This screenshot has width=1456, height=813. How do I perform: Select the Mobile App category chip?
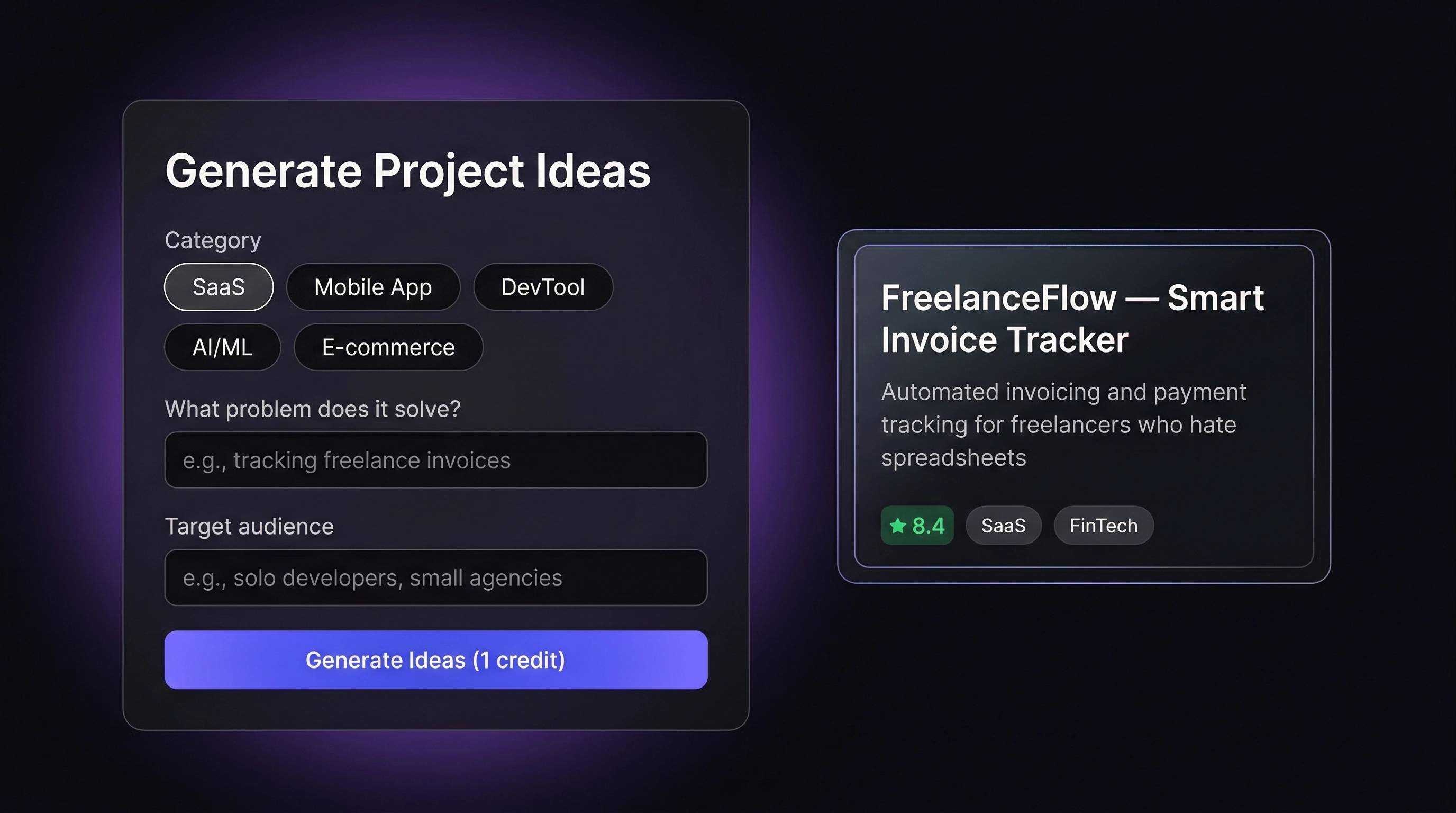(373, 287)
